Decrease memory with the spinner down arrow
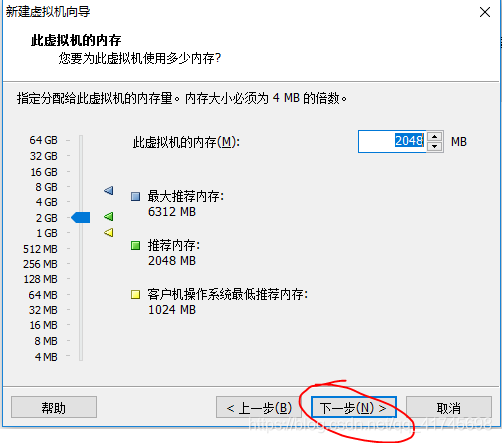This screenshot has width=502, height=443. 434,146
